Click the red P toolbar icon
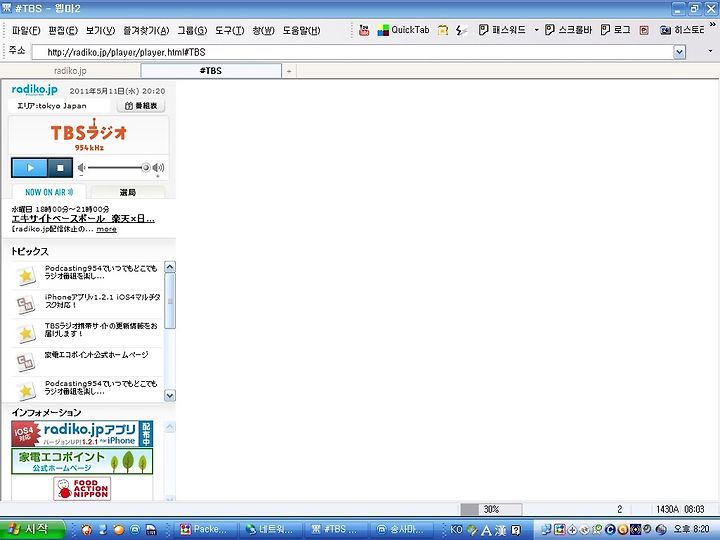The width and height of the screenshot is (720, 540). [644, 30]
